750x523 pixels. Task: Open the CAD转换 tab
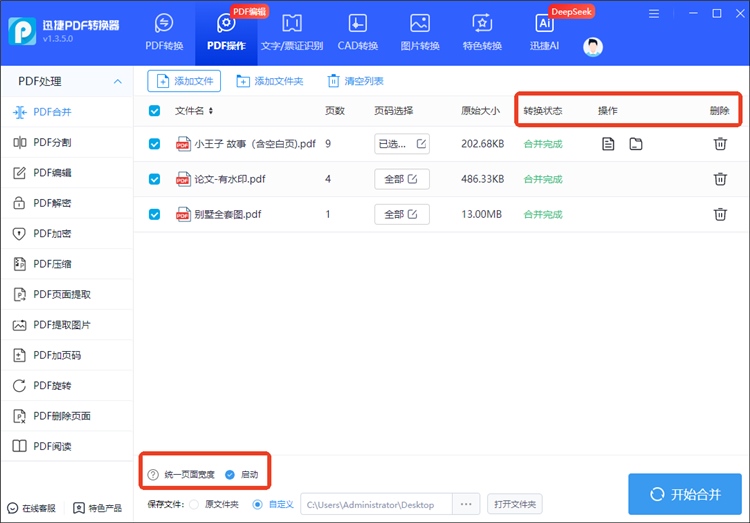(358, 33)
